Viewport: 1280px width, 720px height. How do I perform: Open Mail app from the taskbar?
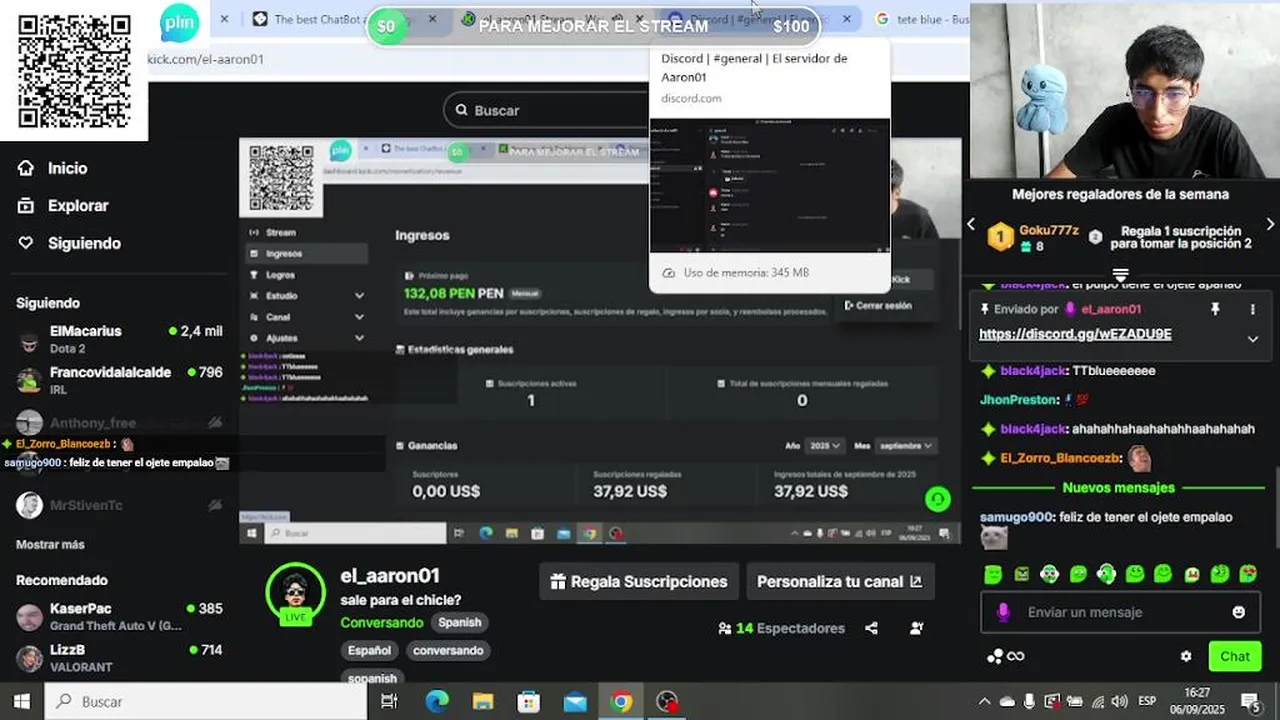coord(575,701)
